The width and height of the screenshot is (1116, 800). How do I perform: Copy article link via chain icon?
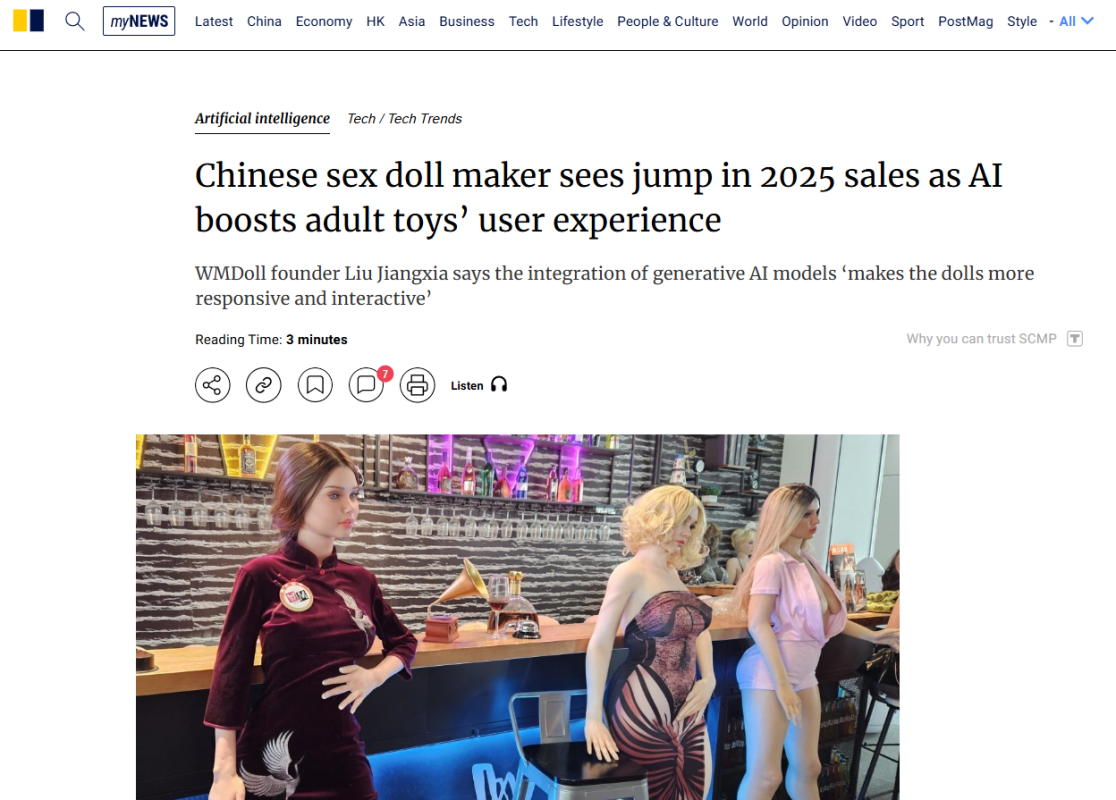(x=263, y=385)
